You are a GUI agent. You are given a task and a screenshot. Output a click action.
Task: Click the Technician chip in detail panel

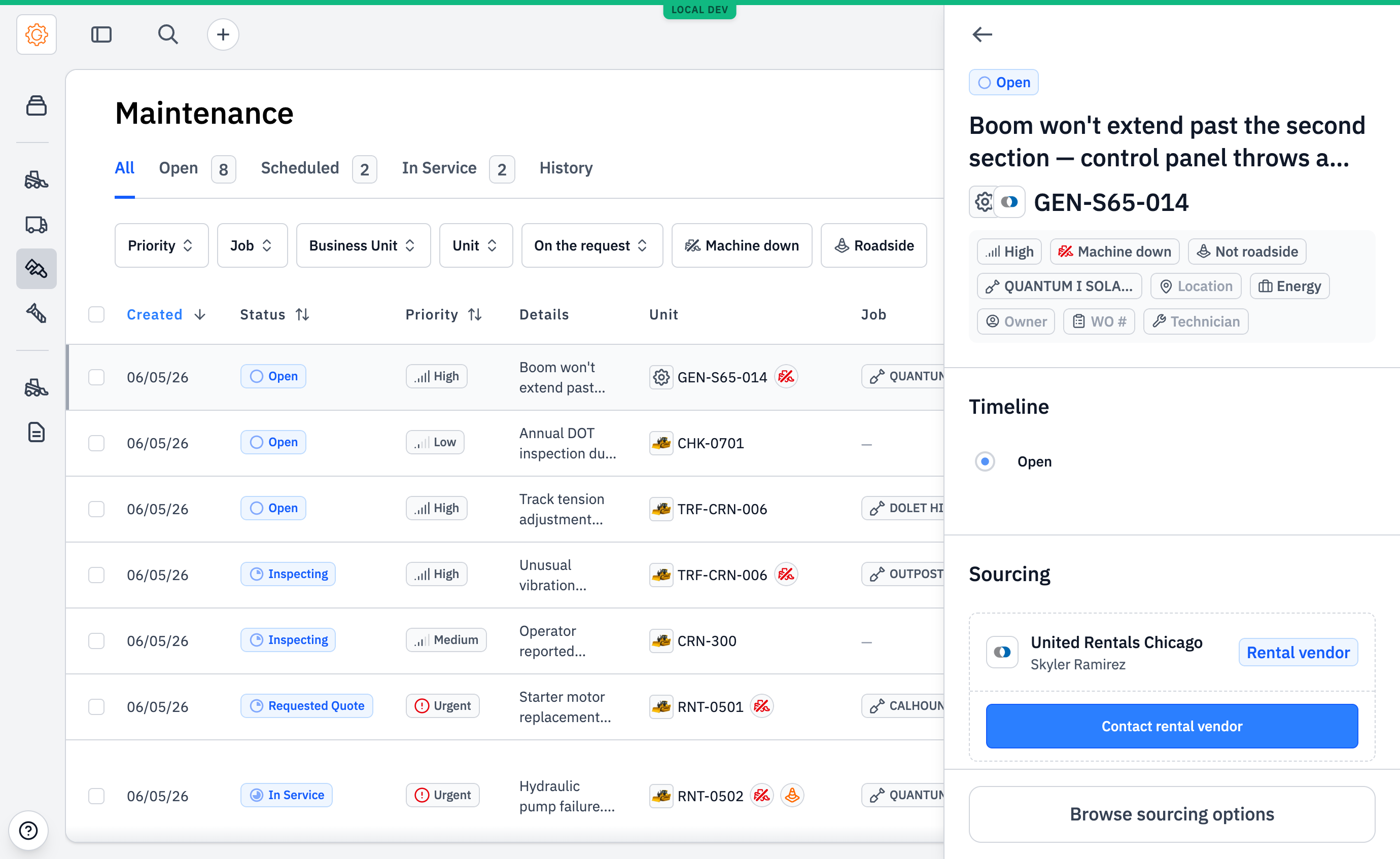tap(1196, 321)
